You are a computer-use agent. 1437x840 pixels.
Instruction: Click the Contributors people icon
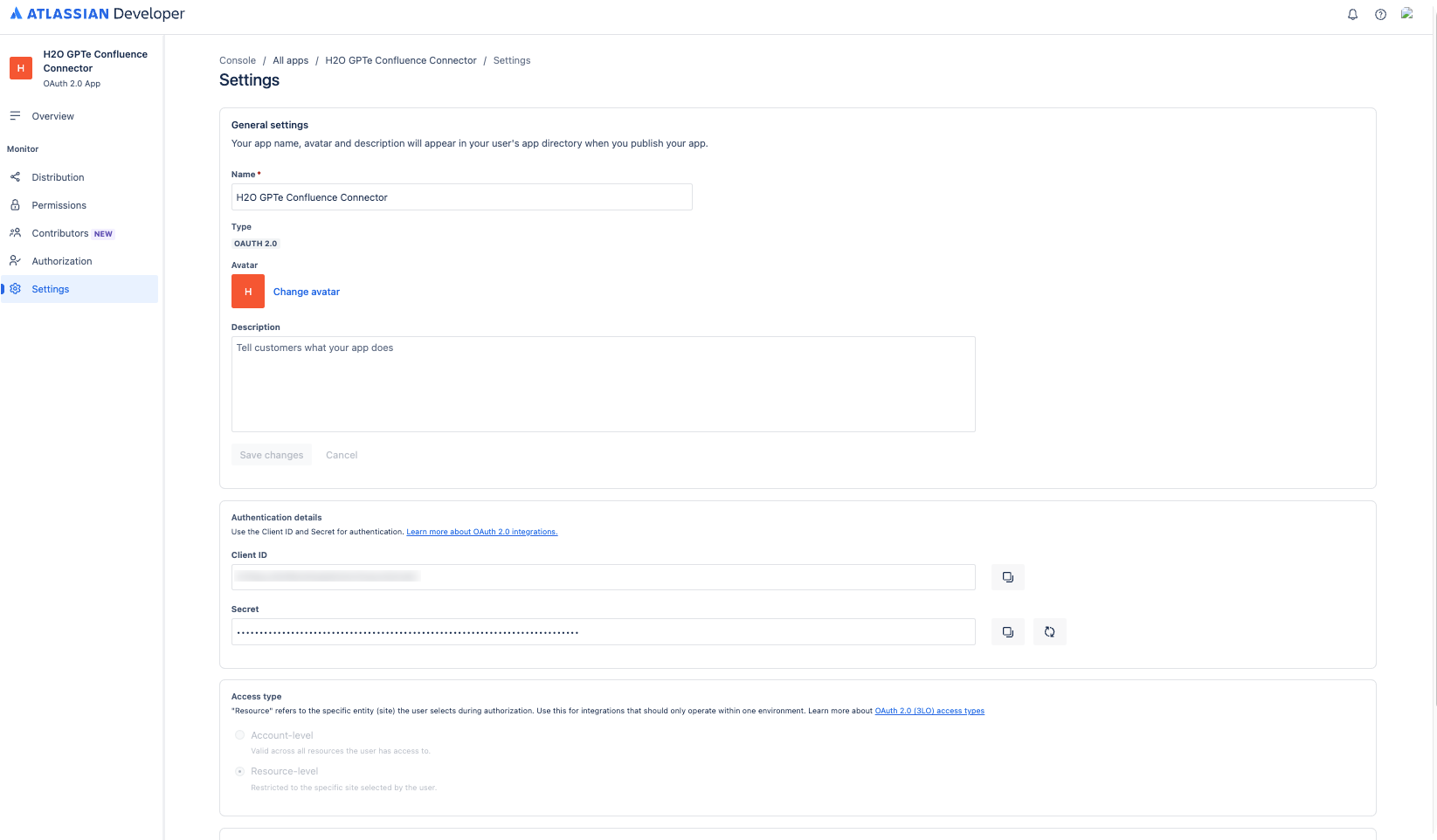(x=15, y=233)
